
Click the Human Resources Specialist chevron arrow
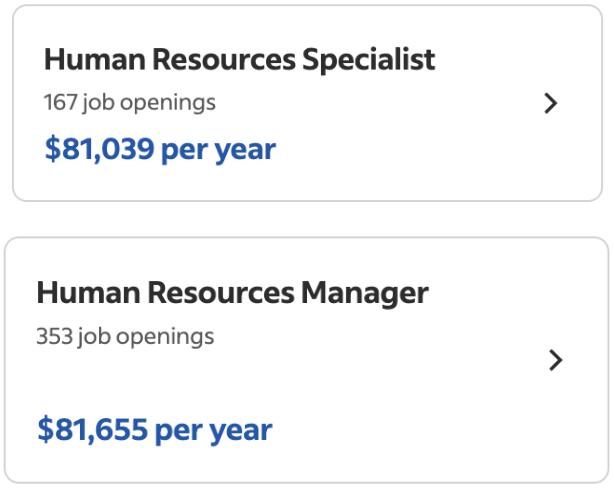(x=550, y=104)
